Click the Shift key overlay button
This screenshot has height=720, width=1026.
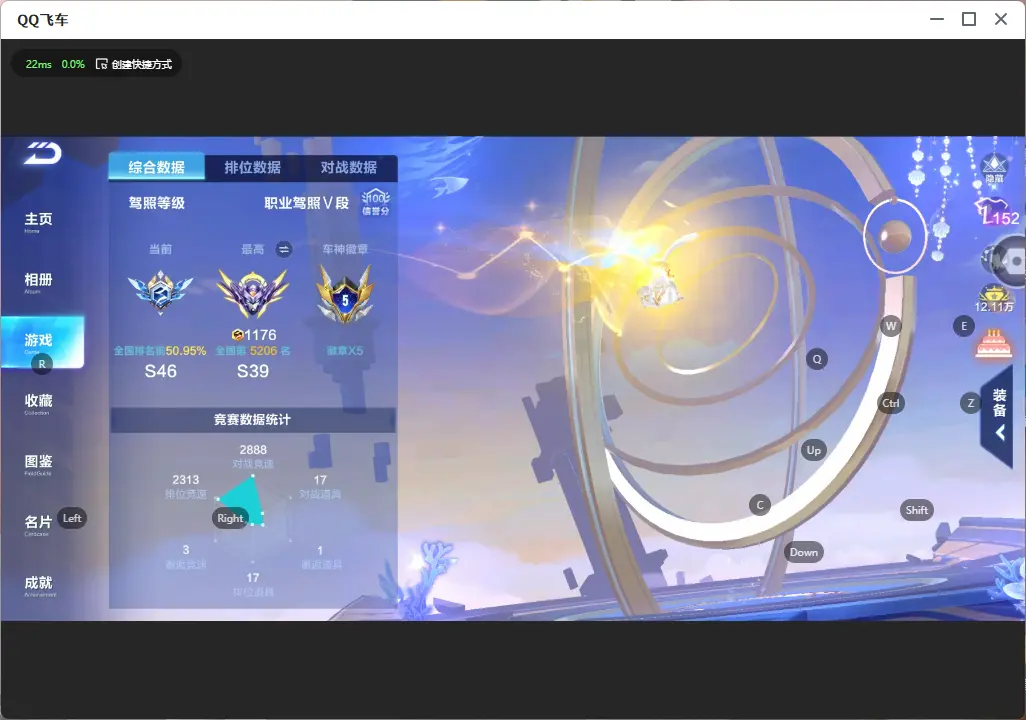[917, 511]
